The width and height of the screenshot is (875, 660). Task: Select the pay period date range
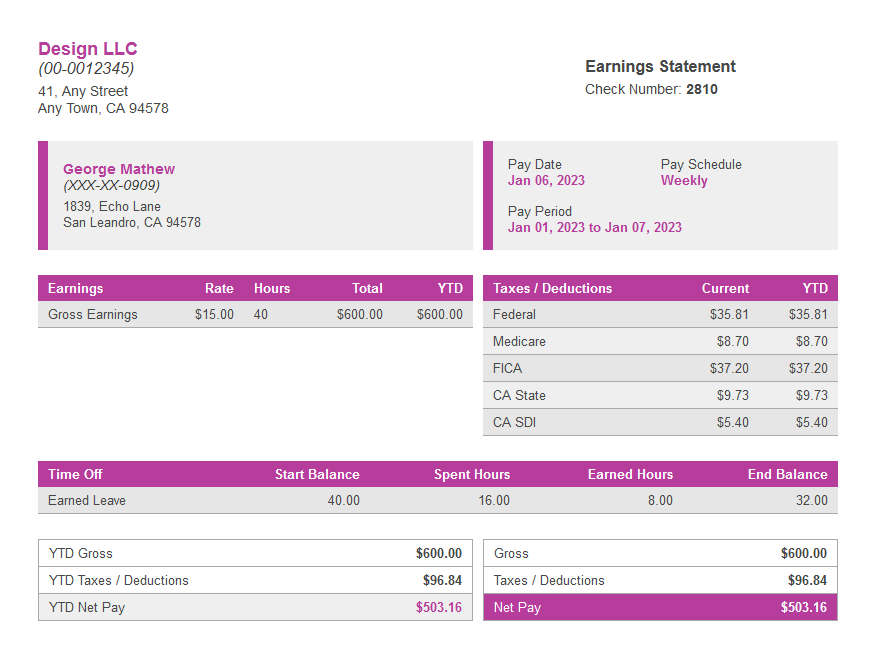coord(595,228)
